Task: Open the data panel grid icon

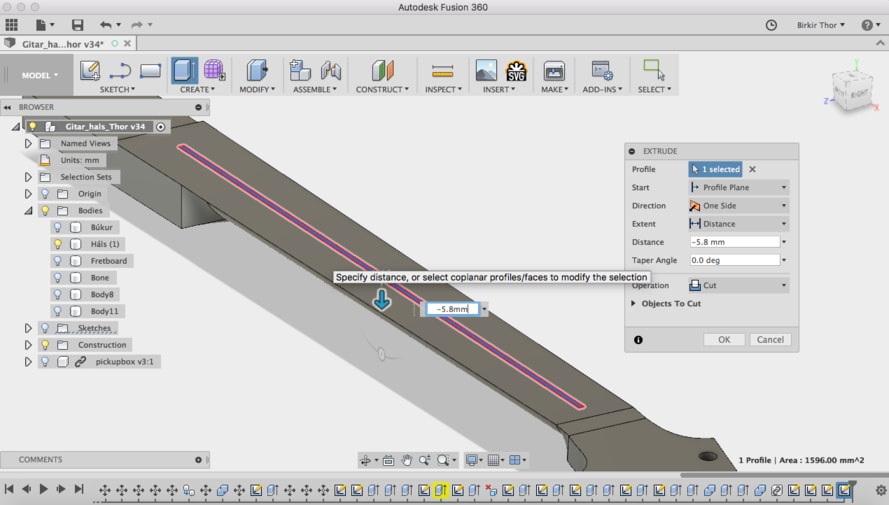Action: [11, 24]
